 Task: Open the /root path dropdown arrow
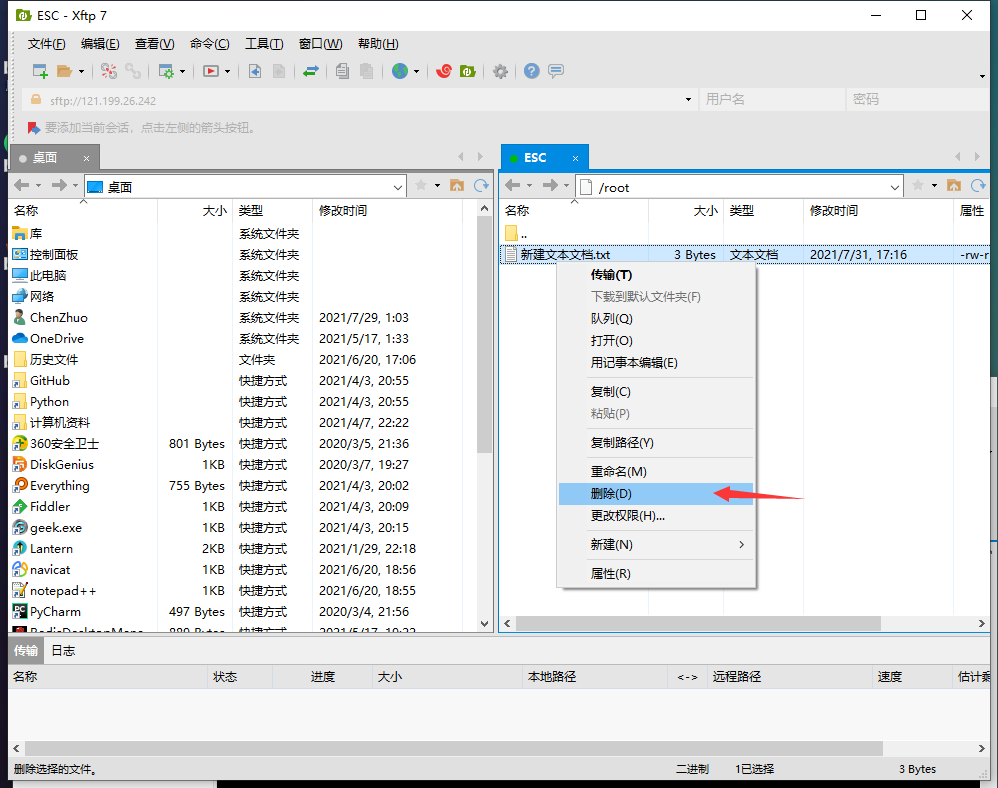point(894,185)
